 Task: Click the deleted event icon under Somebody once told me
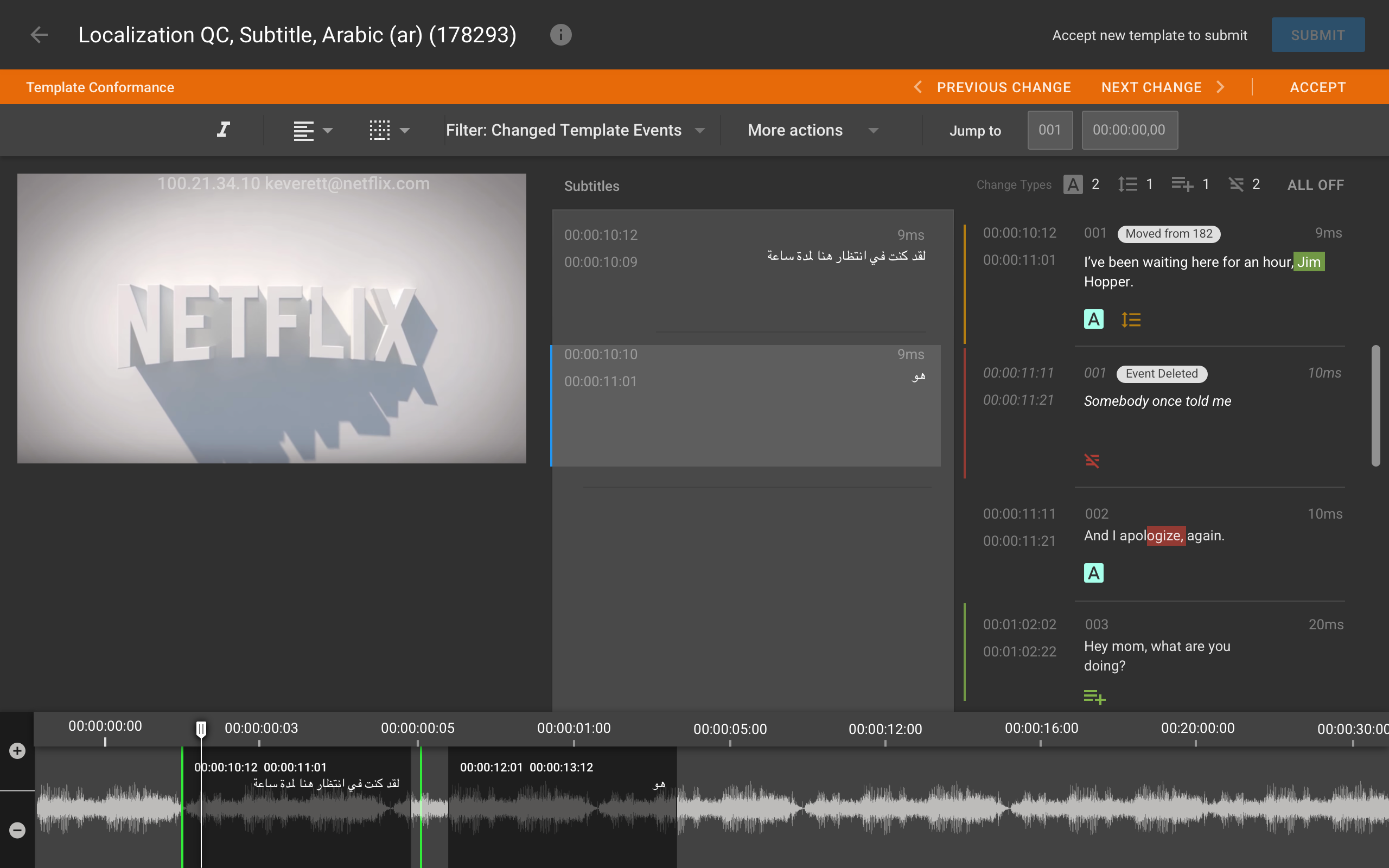1092,461
